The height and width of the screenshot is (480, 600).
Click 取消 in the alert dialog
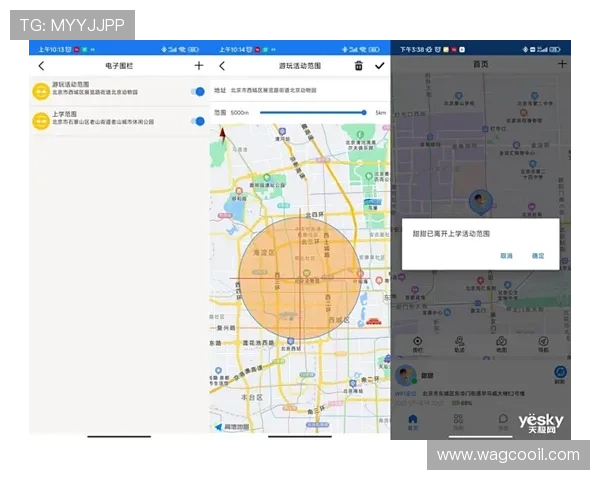tap(507, 256)
